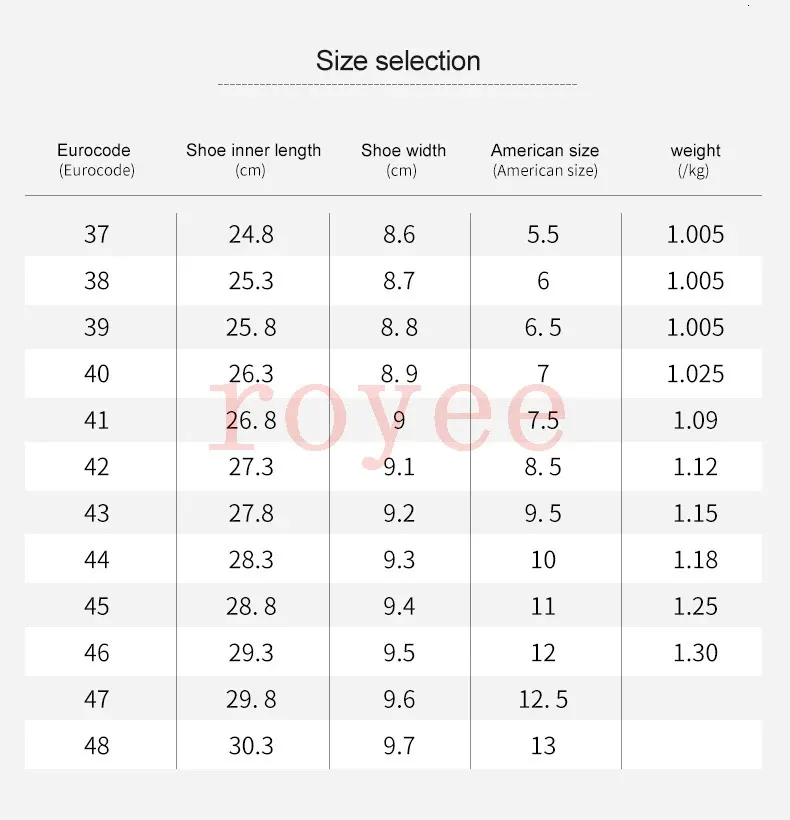Click the 1.025 weight value

coord(695,374)
